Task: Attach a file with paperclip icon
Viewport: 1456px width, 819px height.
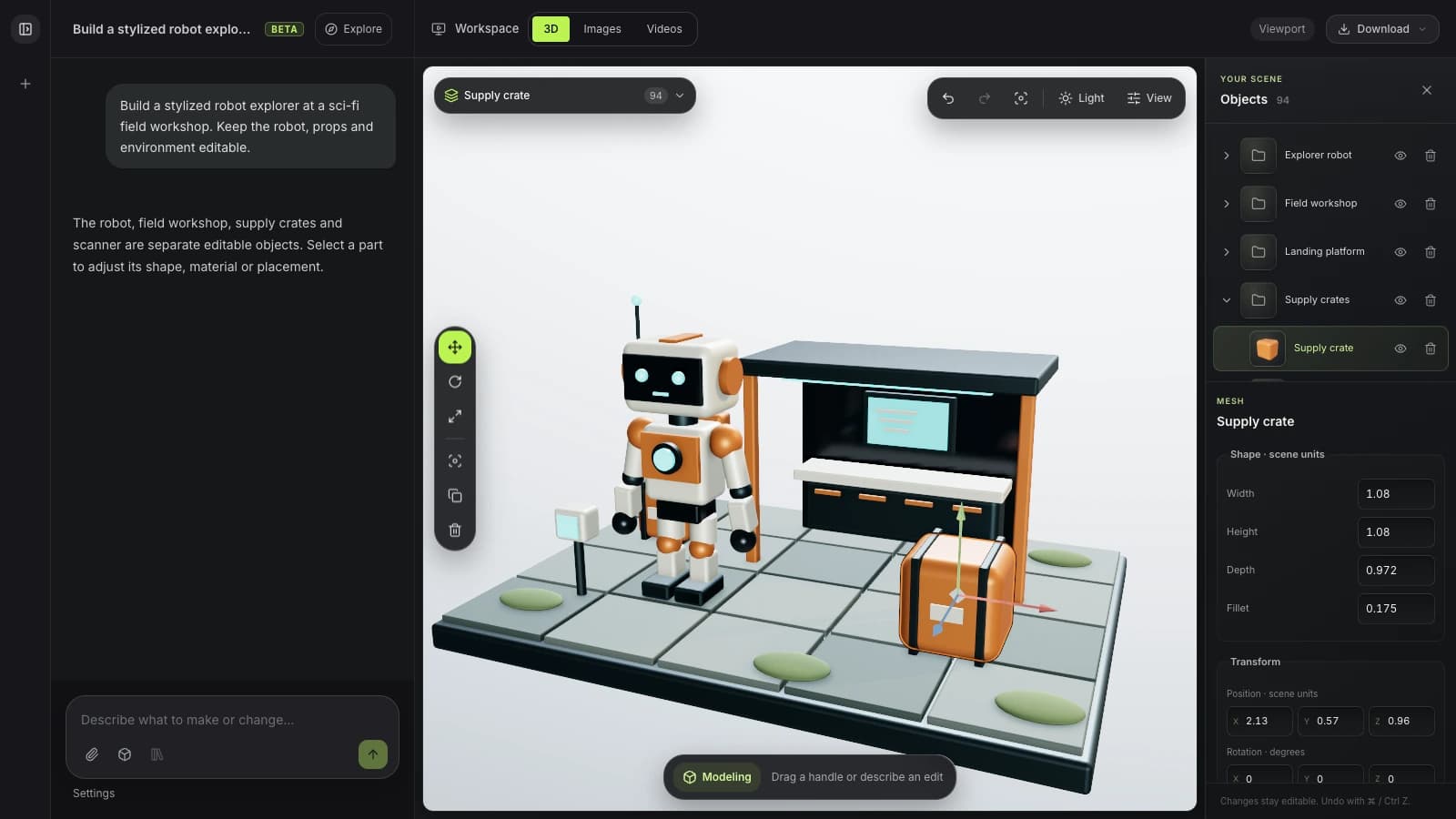Action: [x=92, y=754]
